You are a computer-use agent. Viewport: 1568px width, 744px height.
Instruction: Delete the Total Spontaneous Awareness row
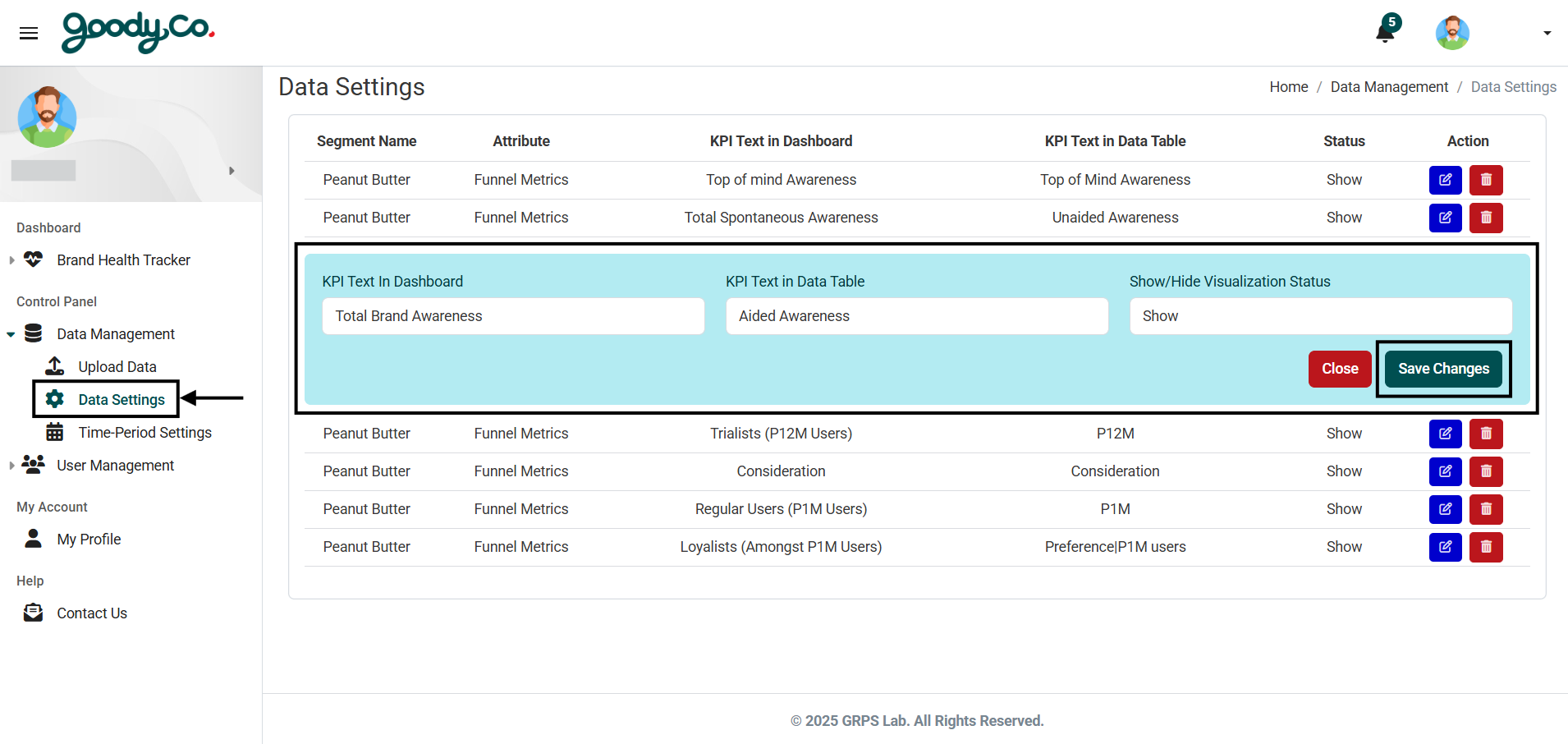pos(1486,218)
